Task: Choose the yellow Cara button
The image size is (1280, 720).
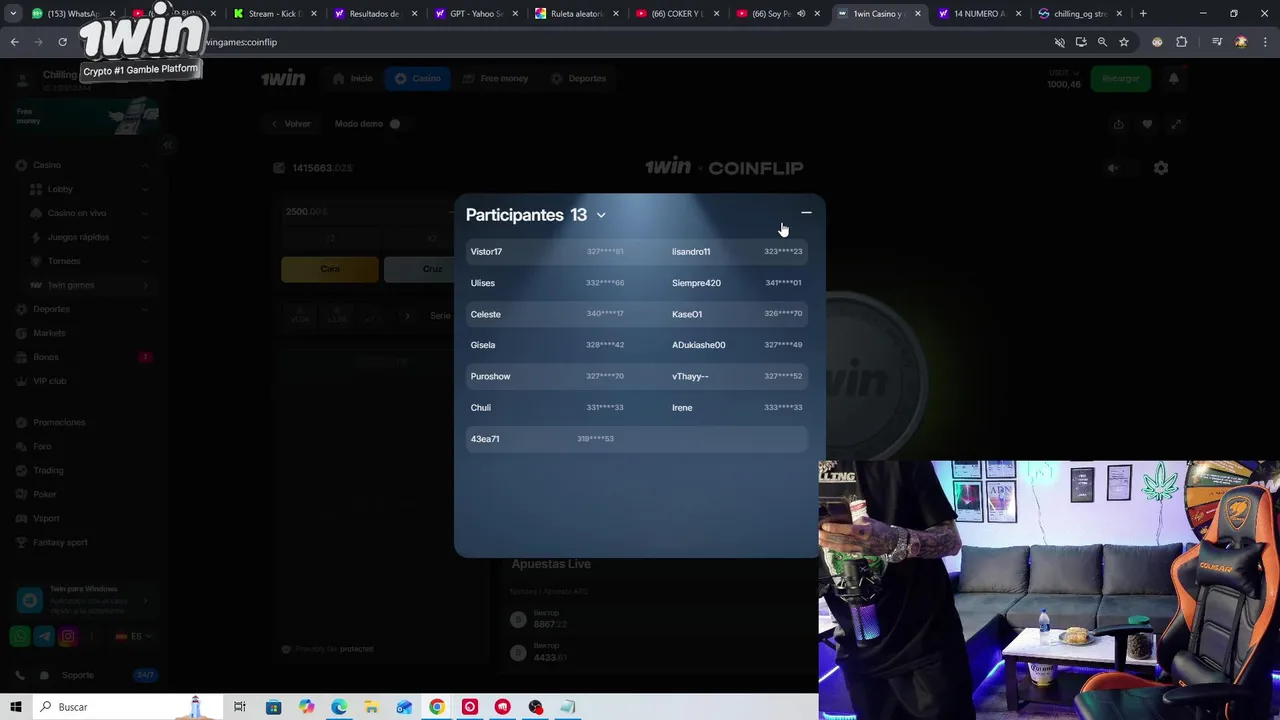Action: click(x=330, y=269)
